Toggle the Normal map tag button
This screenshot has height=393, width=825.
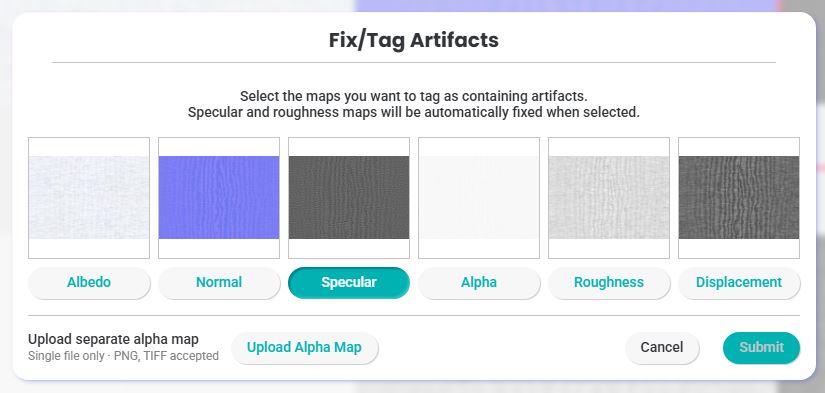tap(219, 283)
